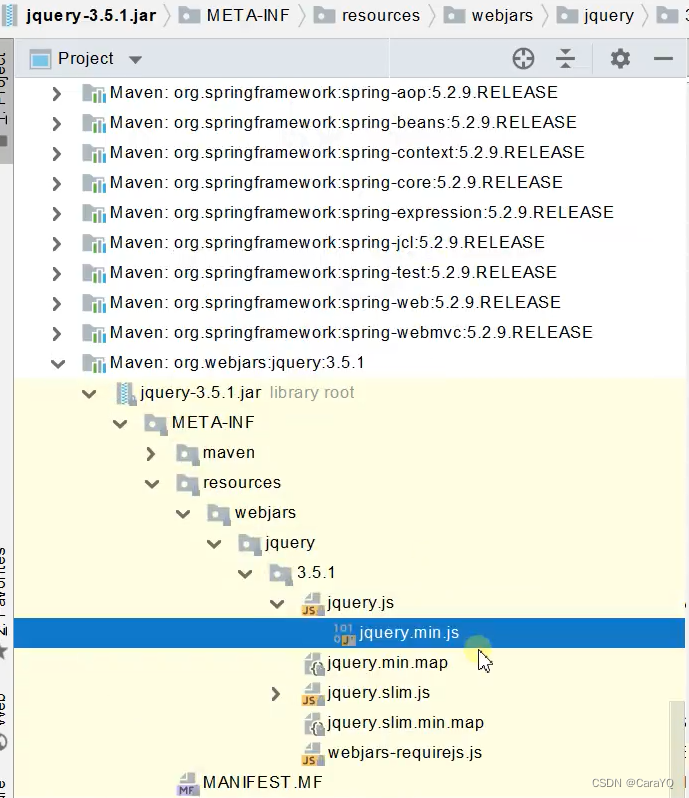Expand Maven spring-webmvc library node
Image resolution: width=689 pixels, height=798 pixels.
click(x=56, y=333)
